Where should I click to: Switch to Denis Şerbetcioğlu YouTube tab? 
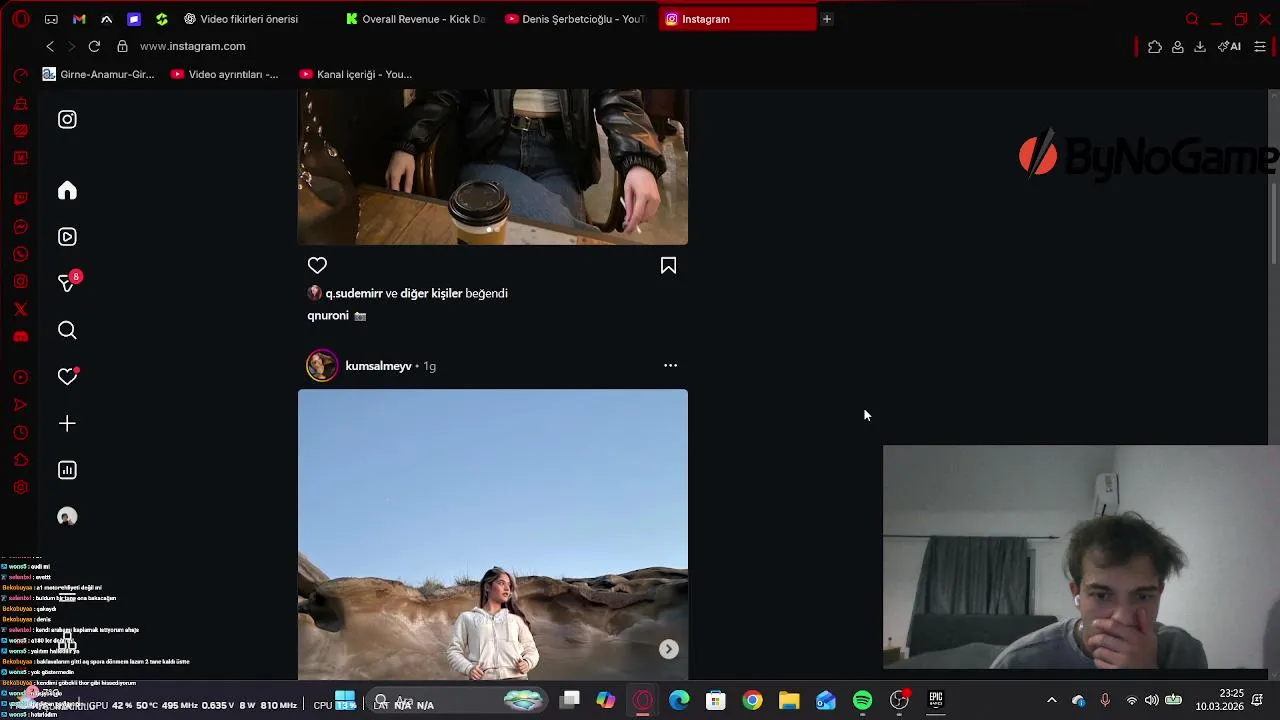tap(576, 19)
